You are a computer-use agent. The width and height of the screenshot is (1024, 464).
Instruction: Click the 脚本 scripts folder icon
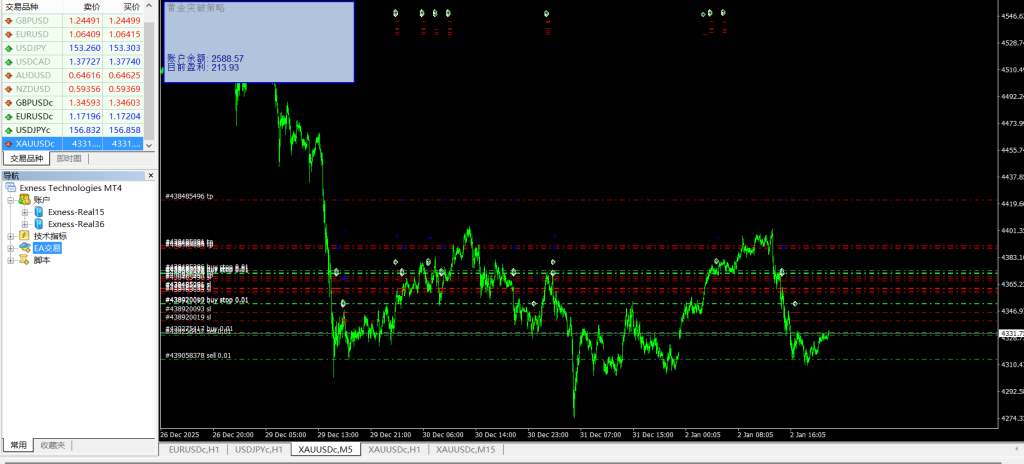(x=24, y=260)
